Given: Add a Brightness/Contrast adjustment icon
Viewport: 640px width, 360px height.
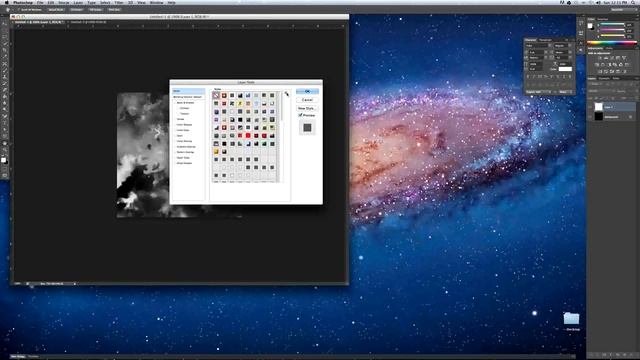Looking at the screenshot, I should click(x=600, y=58).
